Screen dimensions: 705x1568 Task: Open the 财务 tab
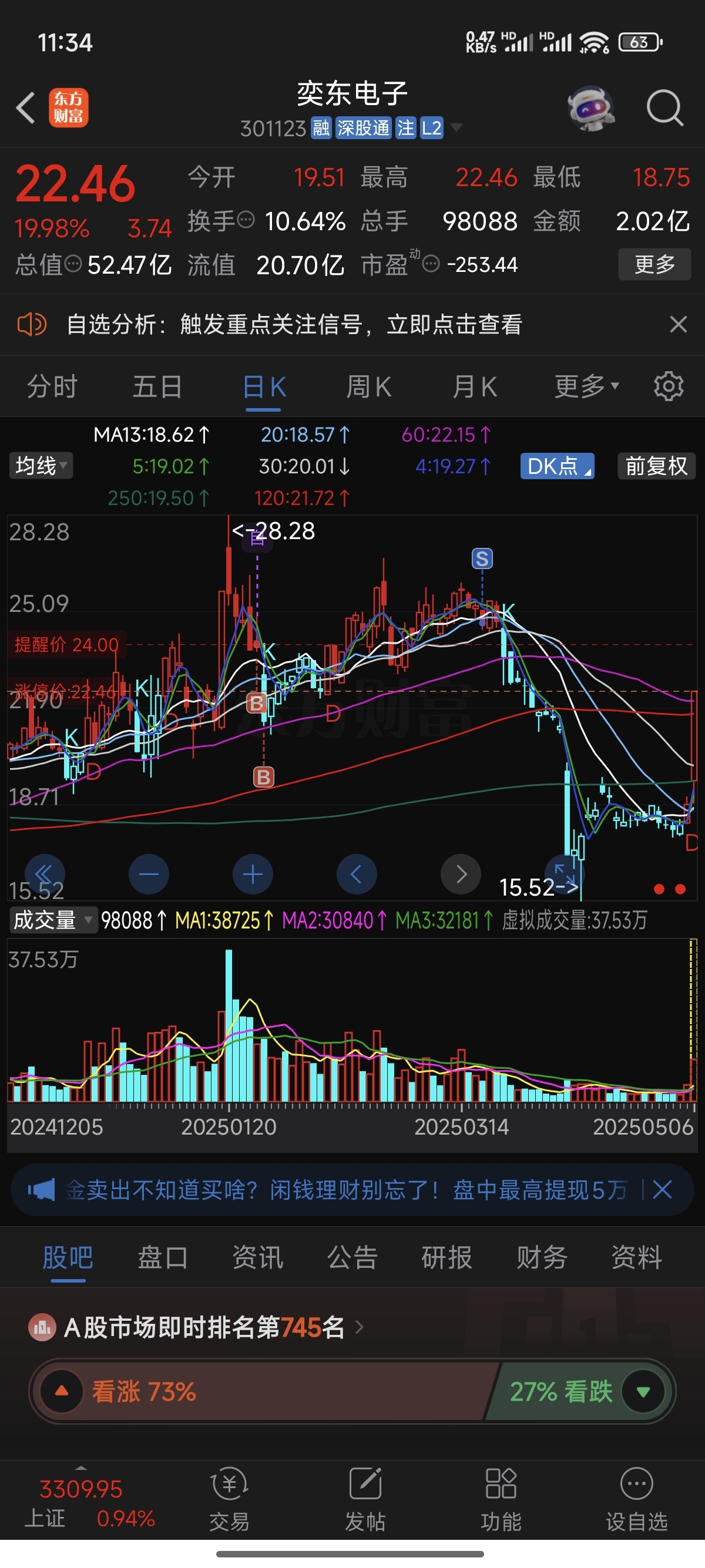542,1257
